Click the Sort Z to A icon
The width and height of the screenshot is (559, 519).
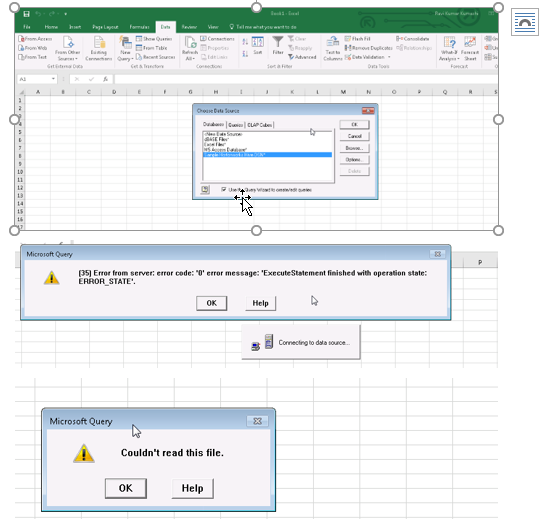click(x=245, y=54)
